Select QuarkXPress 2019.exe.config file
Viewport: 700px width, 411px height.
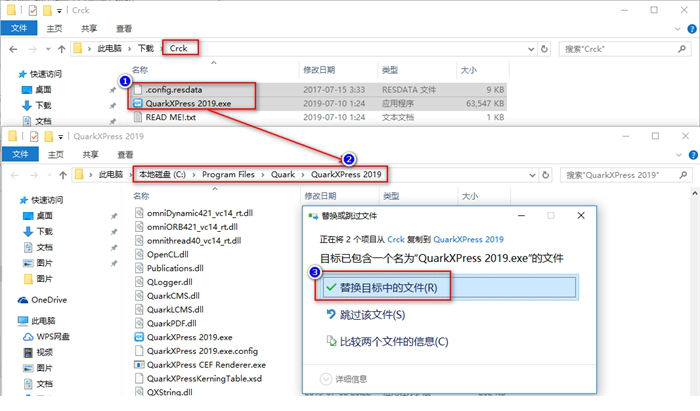click(x=202, y=351)
